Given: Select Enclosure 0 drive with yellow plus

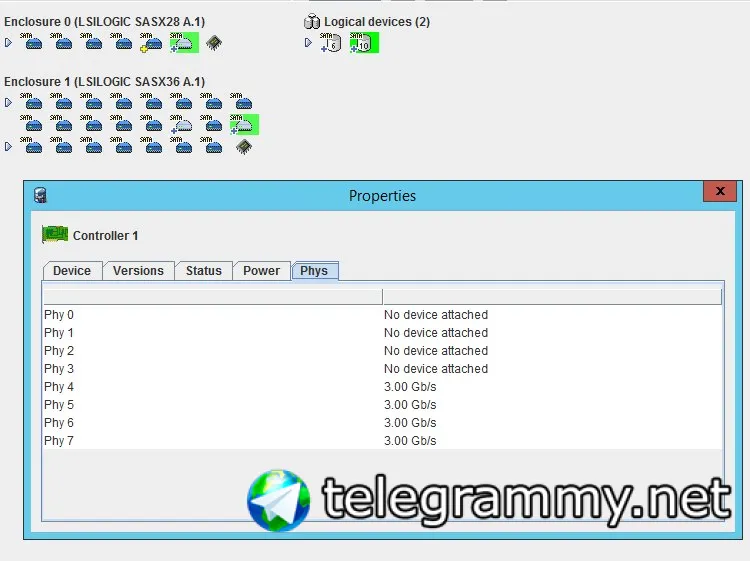Looking at the screenshot, I should [x=151, y=42].
